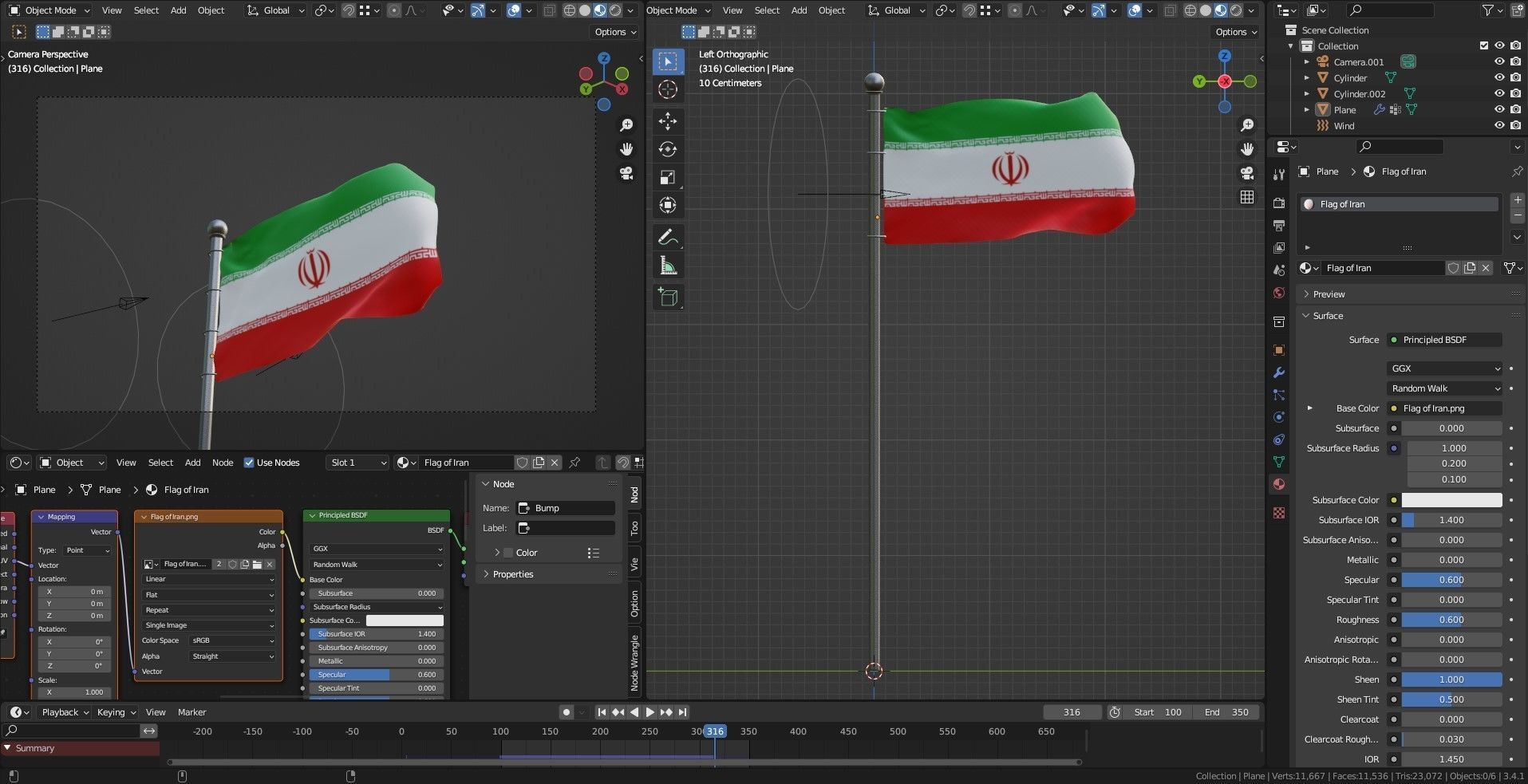Viewport: 1528px width, 784px height.
Task: Click the pan hand icon in right viewport
Action: [x=1247, y=149]
